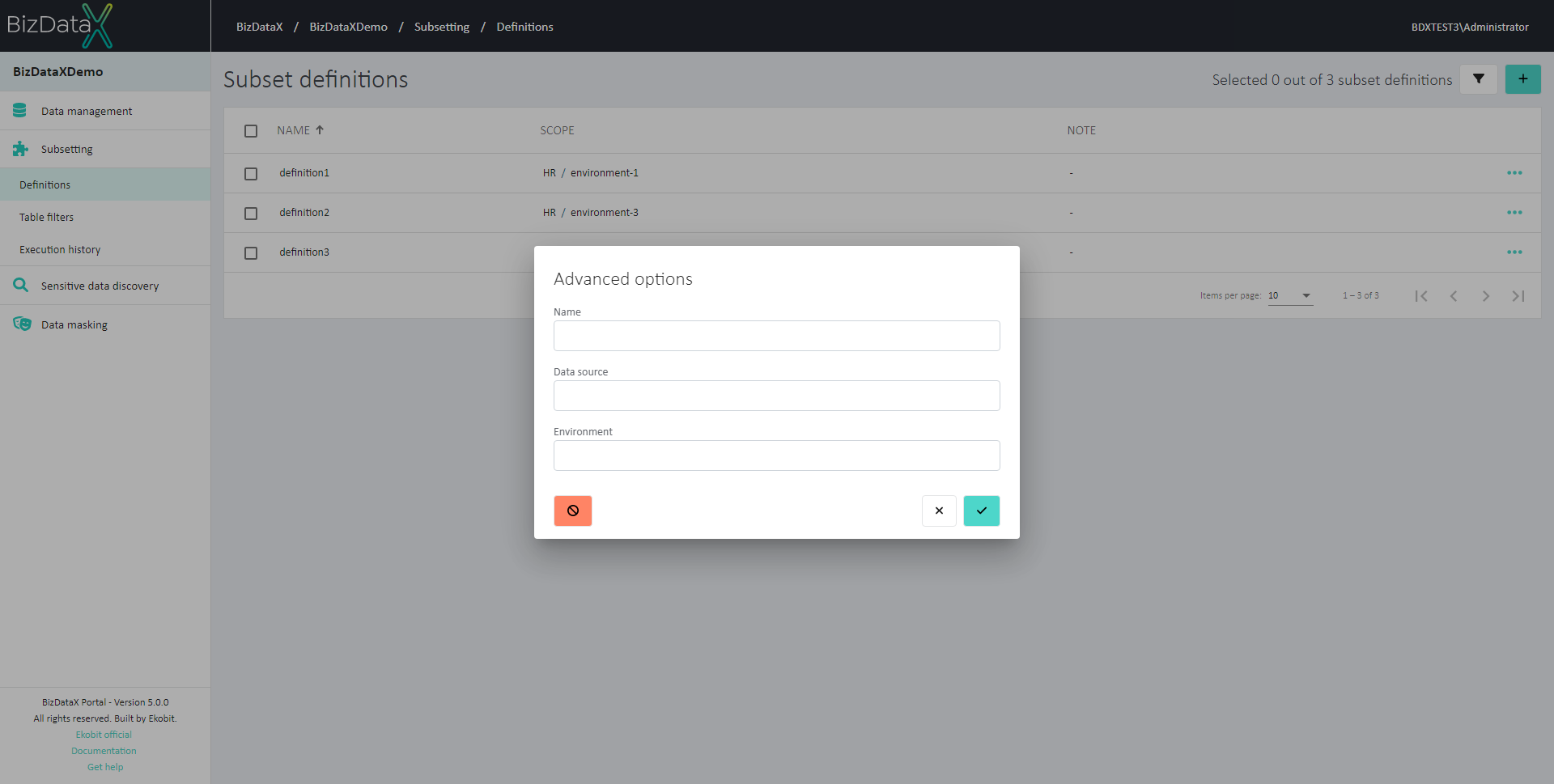Click the Definitions breadcrumb

[x=525, y=27]
